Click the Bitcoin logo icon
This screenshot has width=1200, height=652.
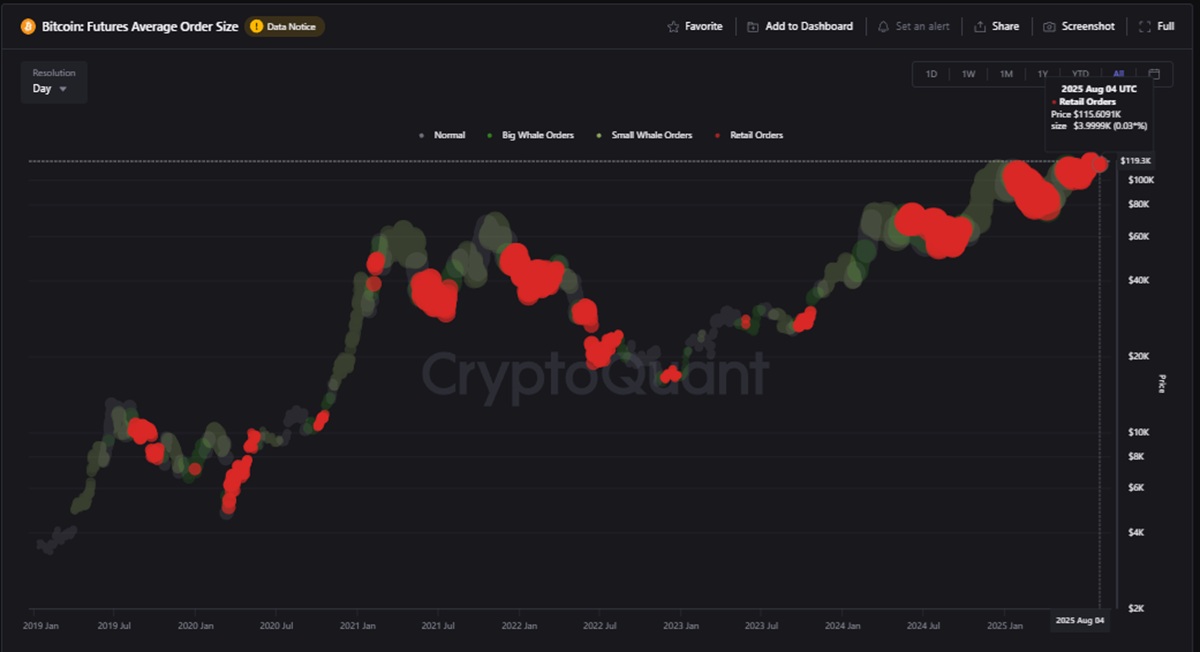(28, 26)
